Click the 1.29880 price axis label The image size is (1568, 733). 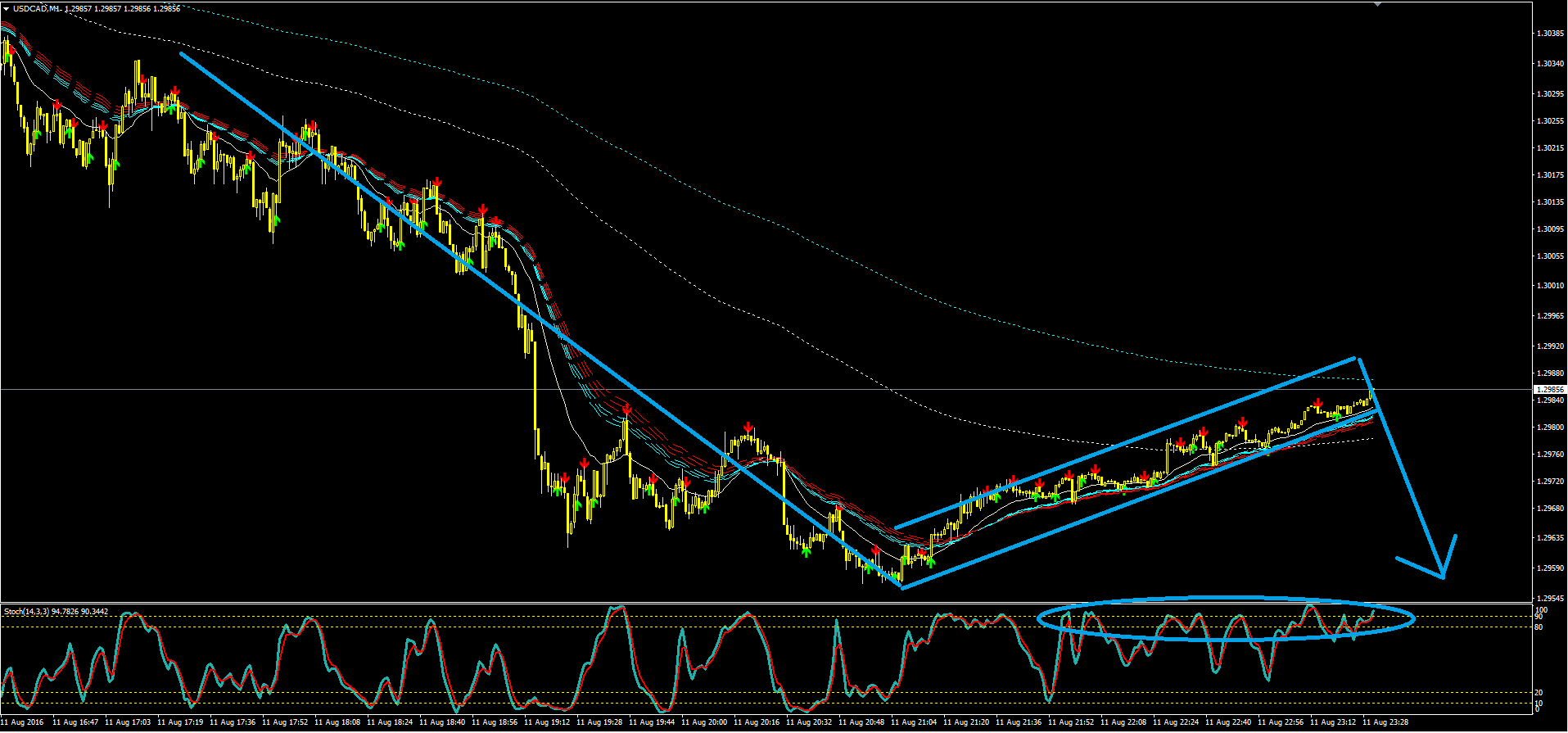click(1551, 373)
